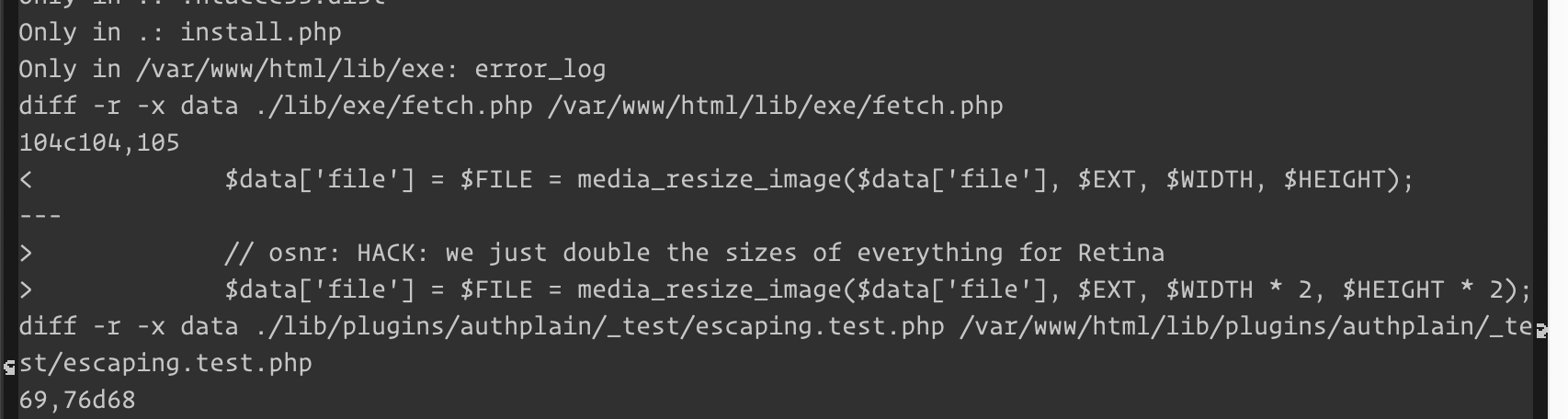Click the '/var/www/html/lib/exe/fetch.php' path

(775, 107)
